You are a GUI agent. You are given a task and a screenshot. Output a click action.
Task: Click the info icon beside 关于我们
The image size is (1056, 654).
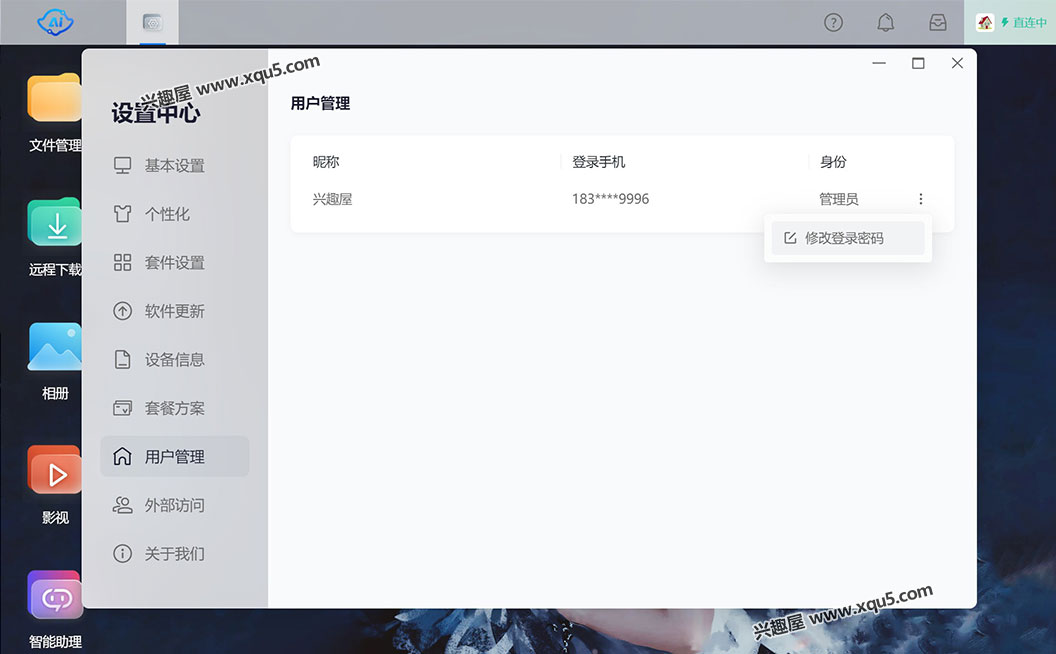pos(123,554)
